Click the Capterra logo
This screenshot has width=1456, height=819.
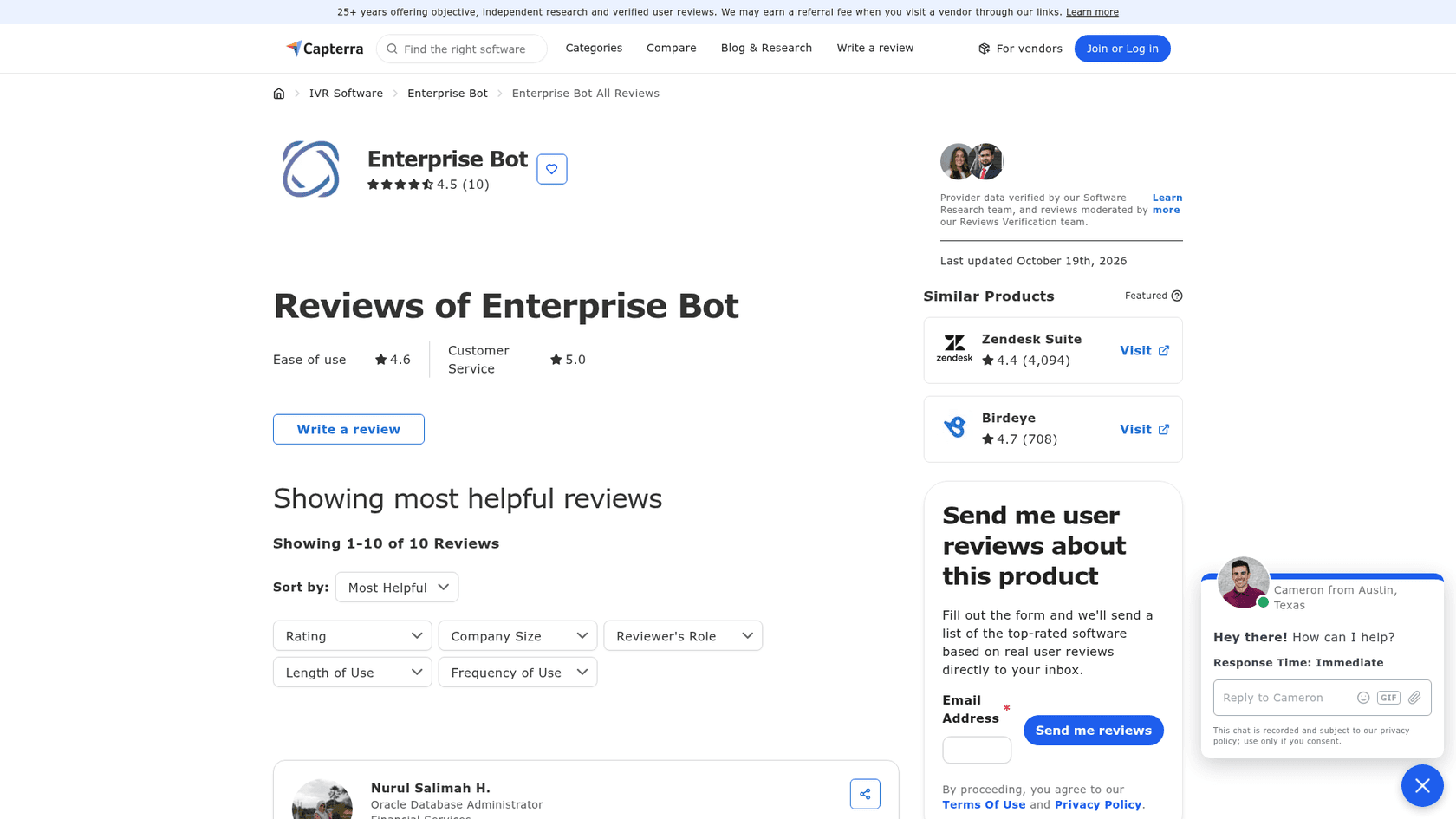[324, 49]
